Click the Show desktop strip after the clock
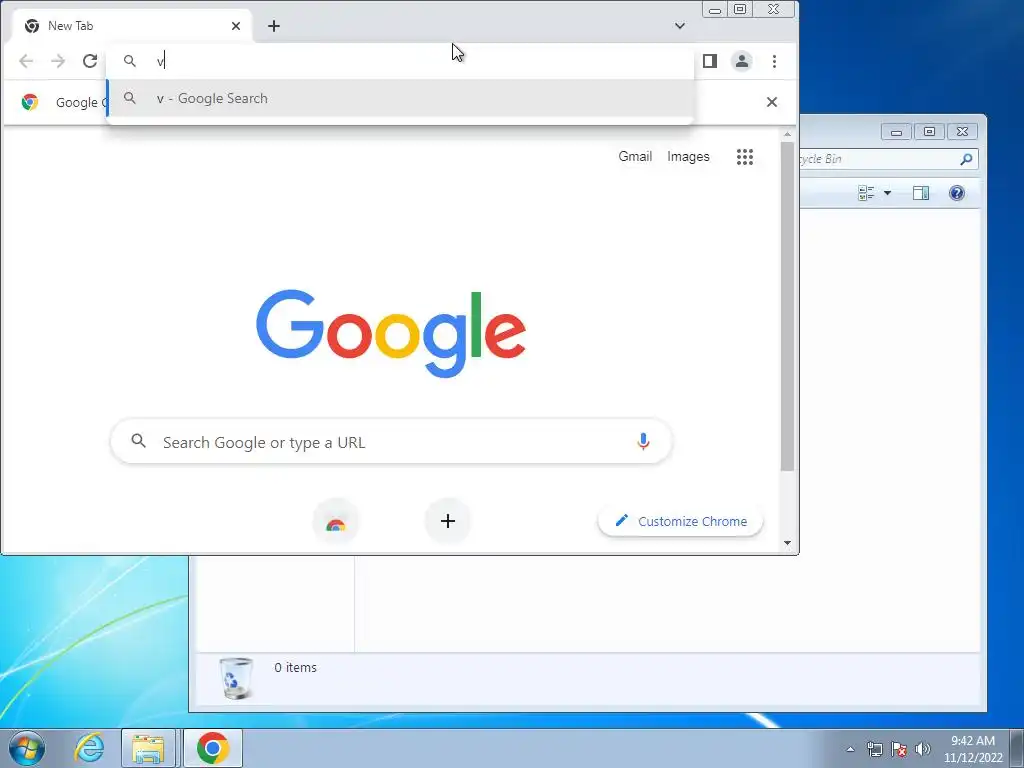 coord(1017,748)
